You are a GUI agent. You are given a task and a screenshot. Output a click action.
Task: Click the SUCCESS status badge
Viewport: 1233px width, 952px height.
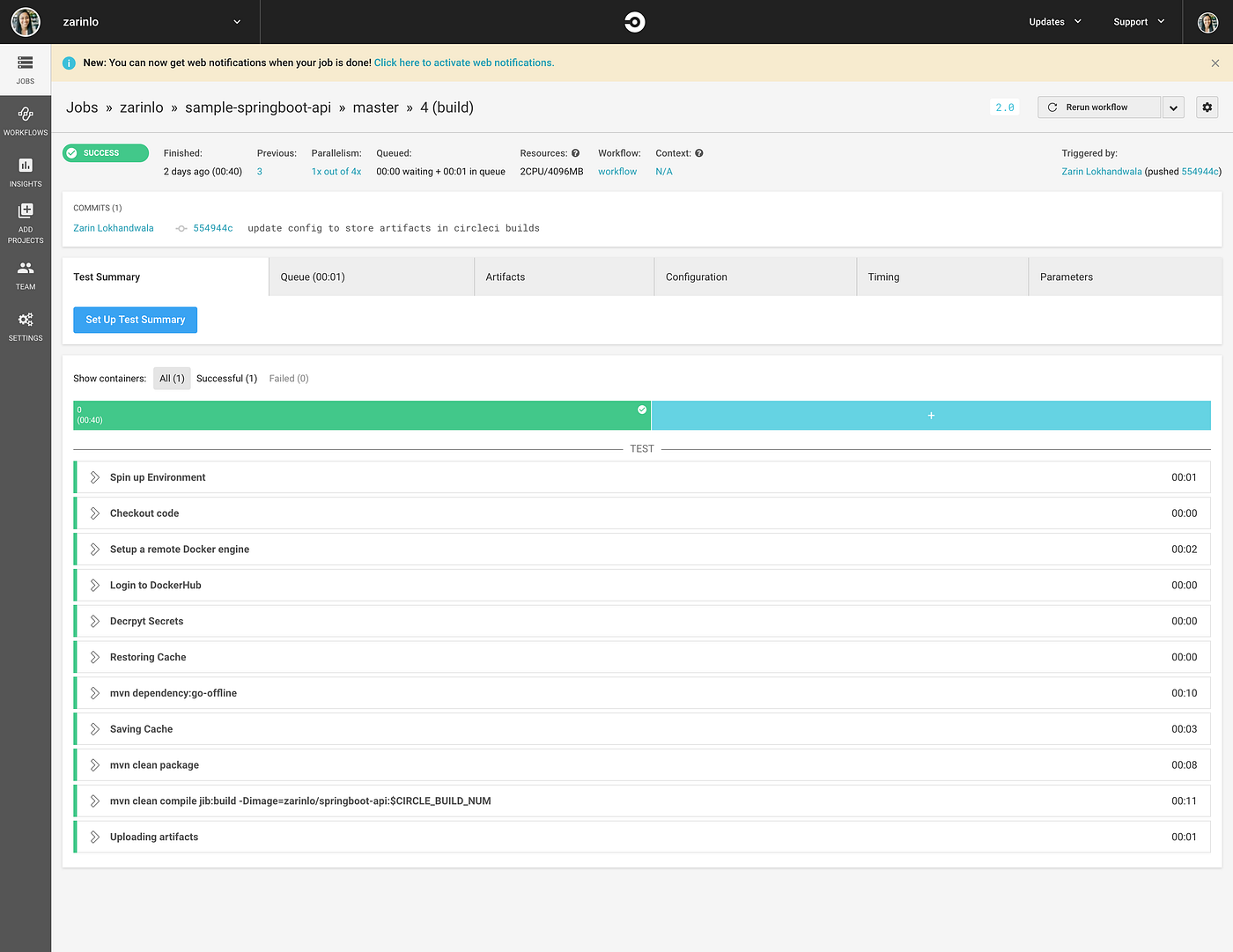click(x=106, y=153)
